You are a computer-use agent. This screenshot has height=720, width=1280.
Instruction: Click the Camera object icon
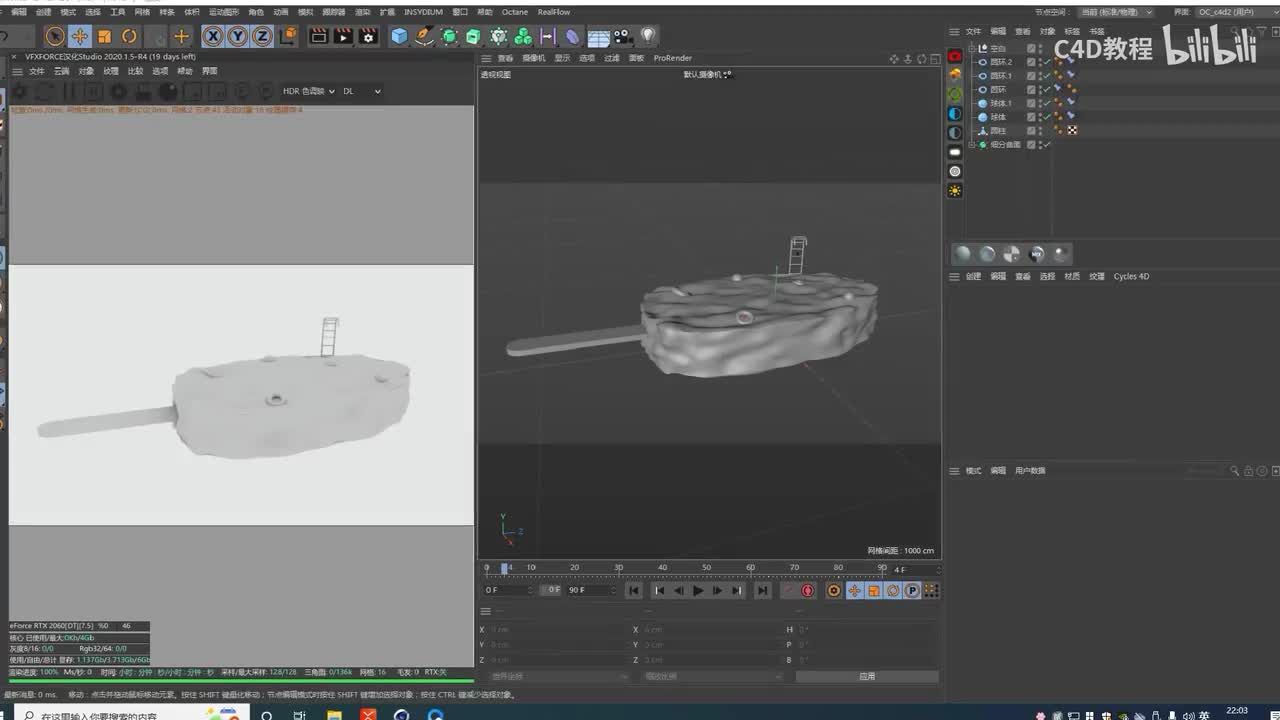(x=623, y=37)
